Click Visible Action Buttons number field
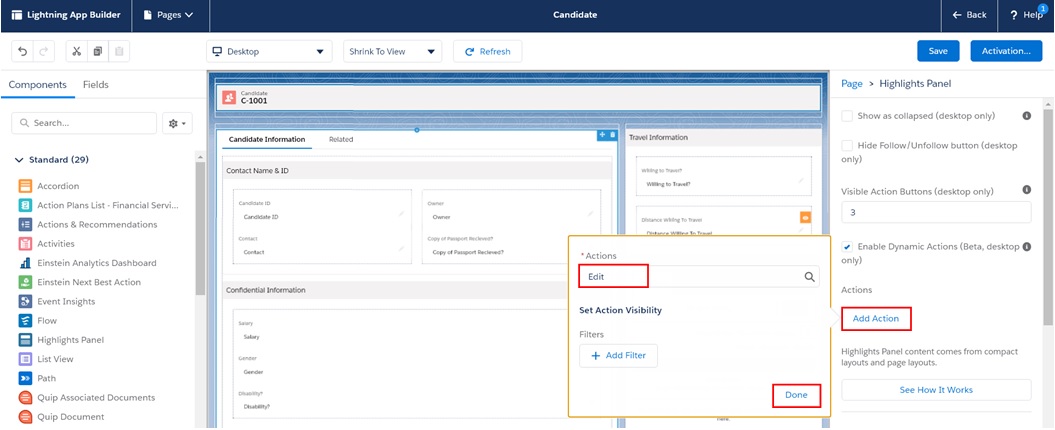The width and height of the screenshot is (1055, 430). point(936,212)
